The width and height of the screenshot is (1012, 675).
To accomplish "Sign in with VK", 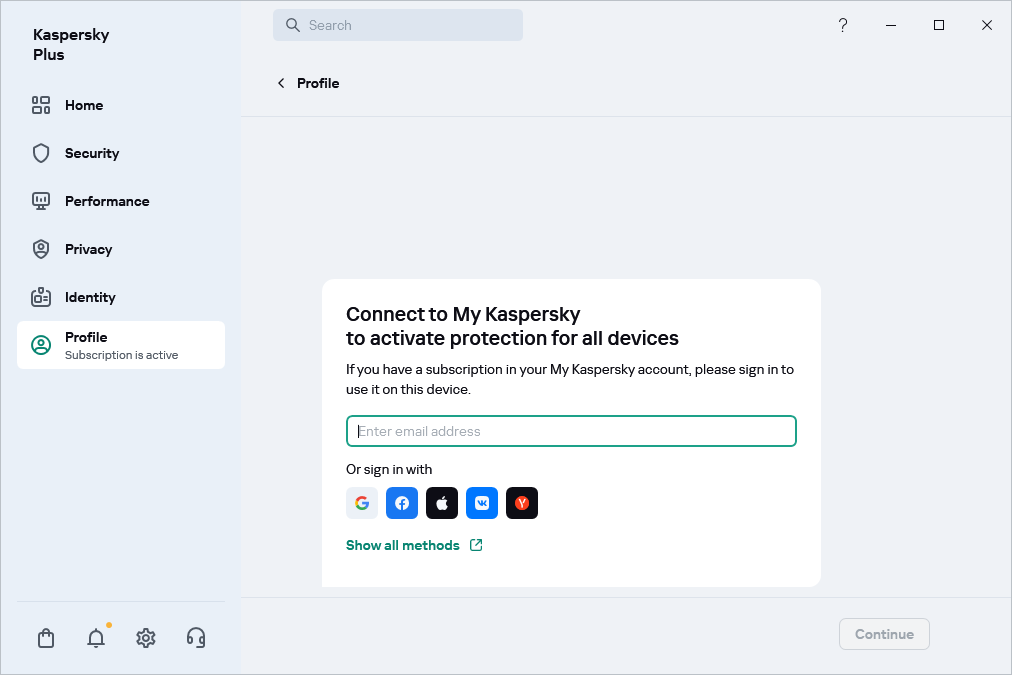I will 481,503.
